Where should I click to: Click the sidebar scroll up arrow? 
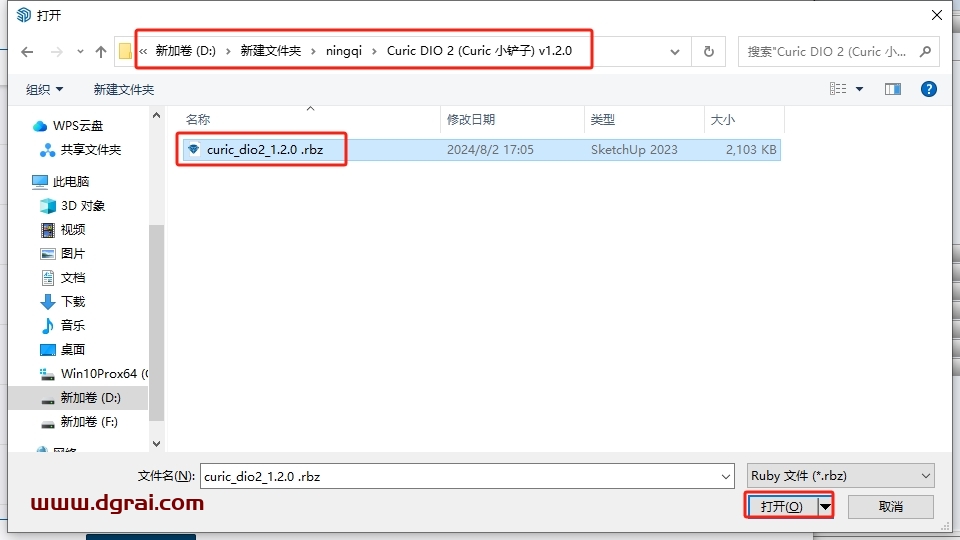point(156,115)
